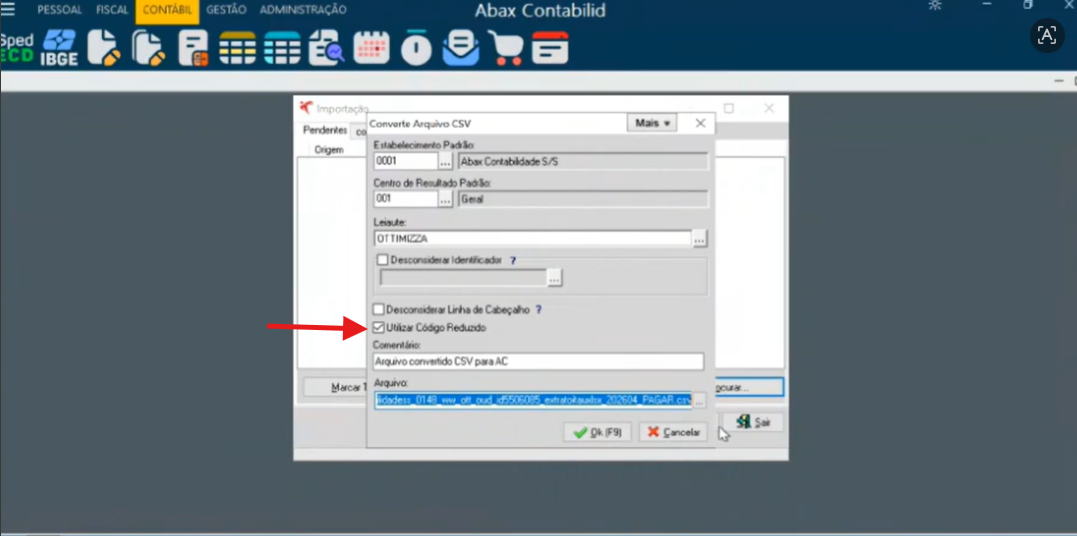Open the red calendar icon

pos(372,48)
